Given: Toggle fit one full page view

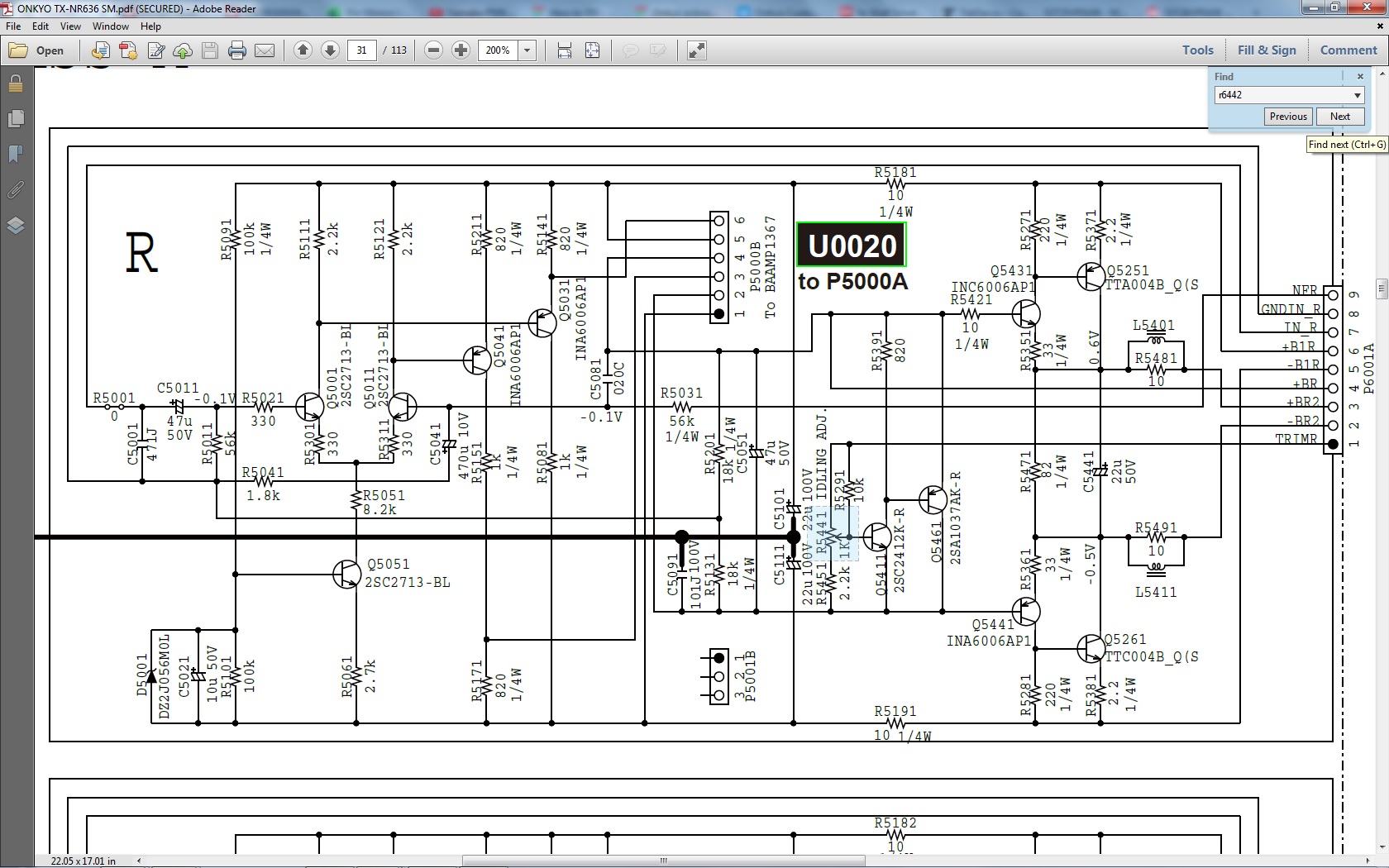Looking at the screenshot, I should coord(593,50).
